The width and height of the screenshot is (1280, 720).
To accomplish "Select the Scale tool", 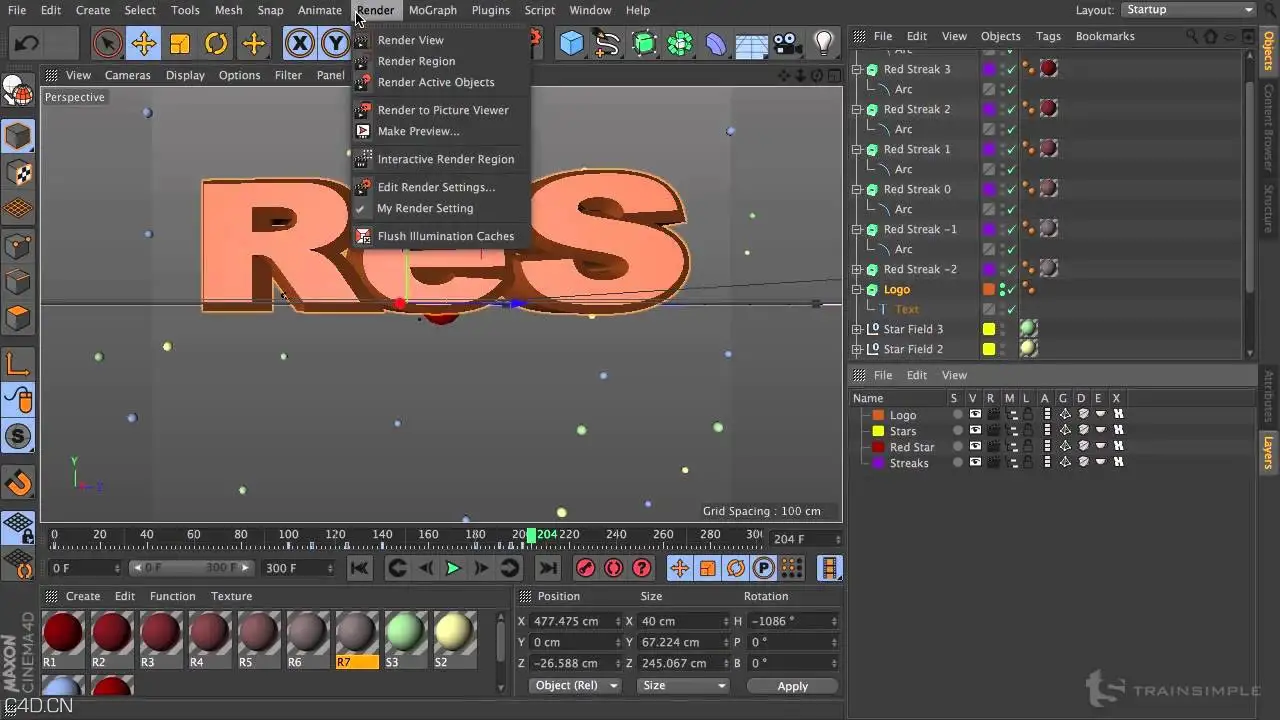I will pyautogui.click(x=180, y=44).
